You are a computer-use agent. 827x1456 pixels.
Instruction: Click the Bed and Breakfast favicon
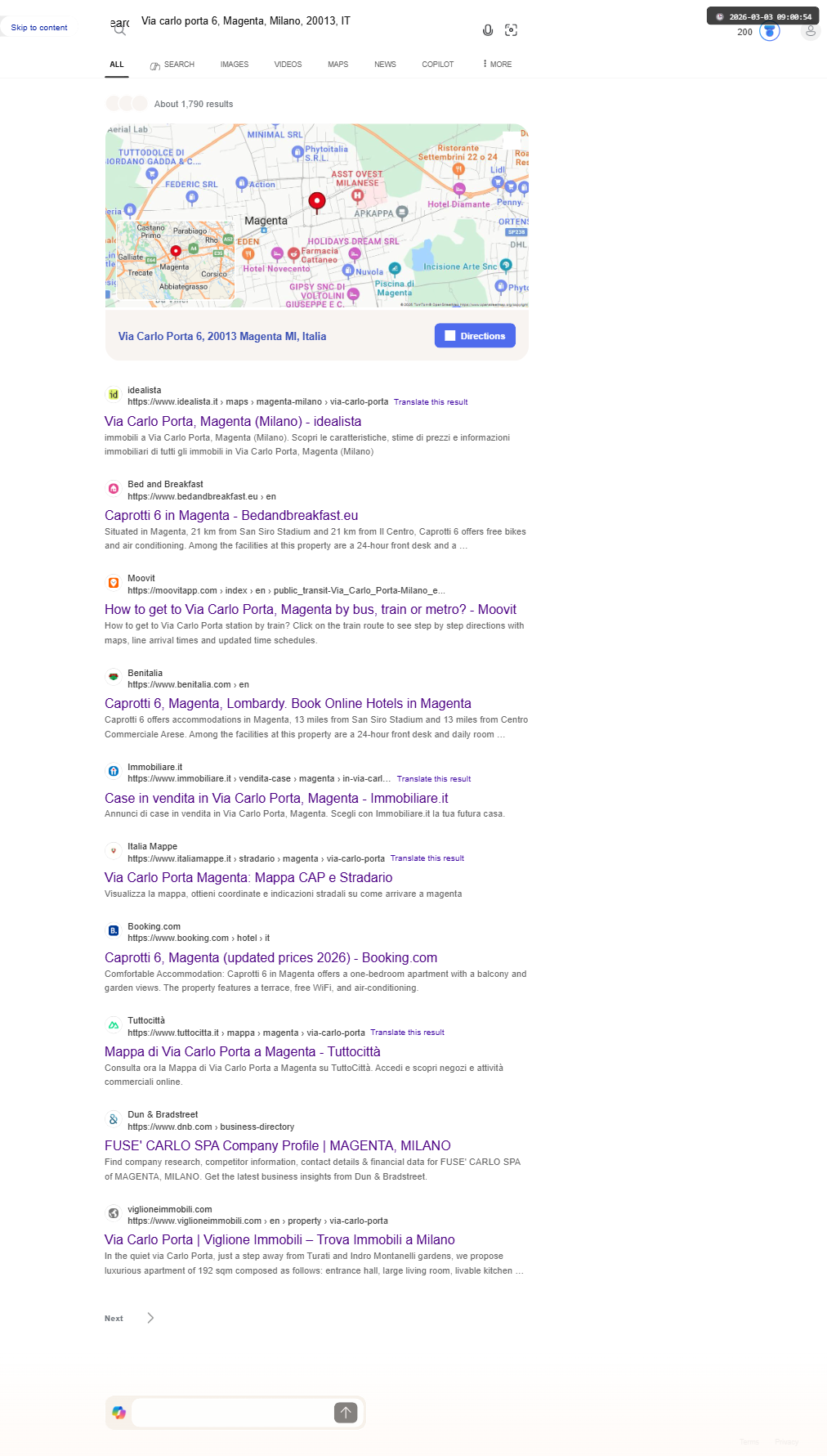click(x=114, y=488)
